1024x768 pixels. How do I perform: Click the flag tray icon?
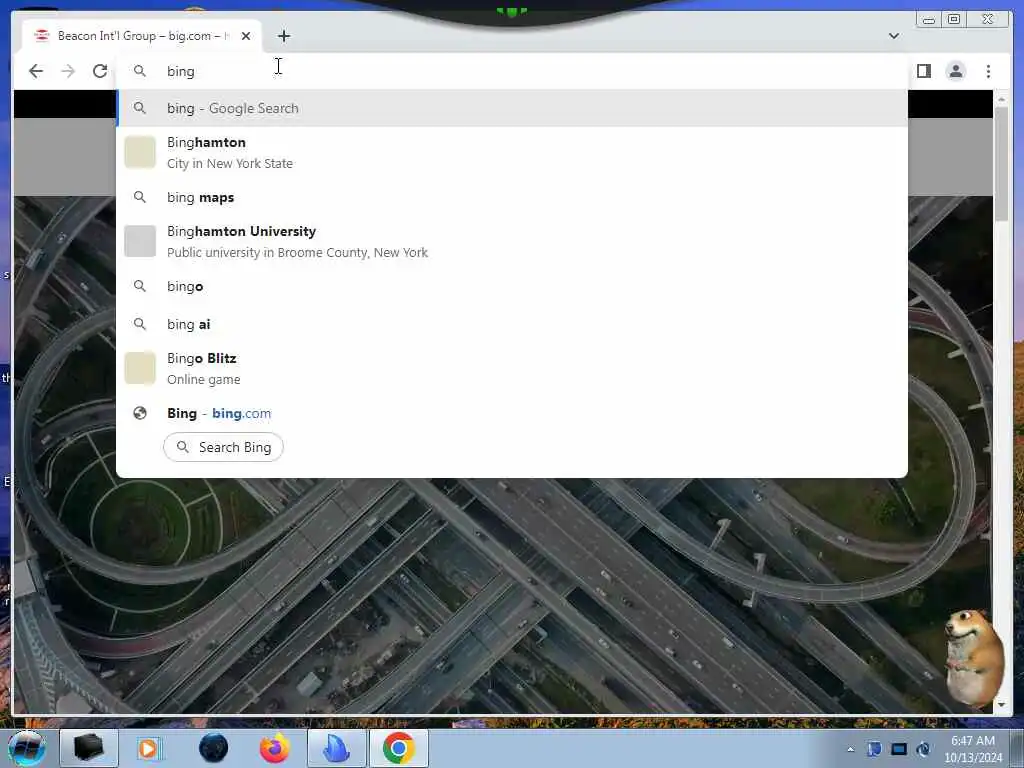point(874,748)
